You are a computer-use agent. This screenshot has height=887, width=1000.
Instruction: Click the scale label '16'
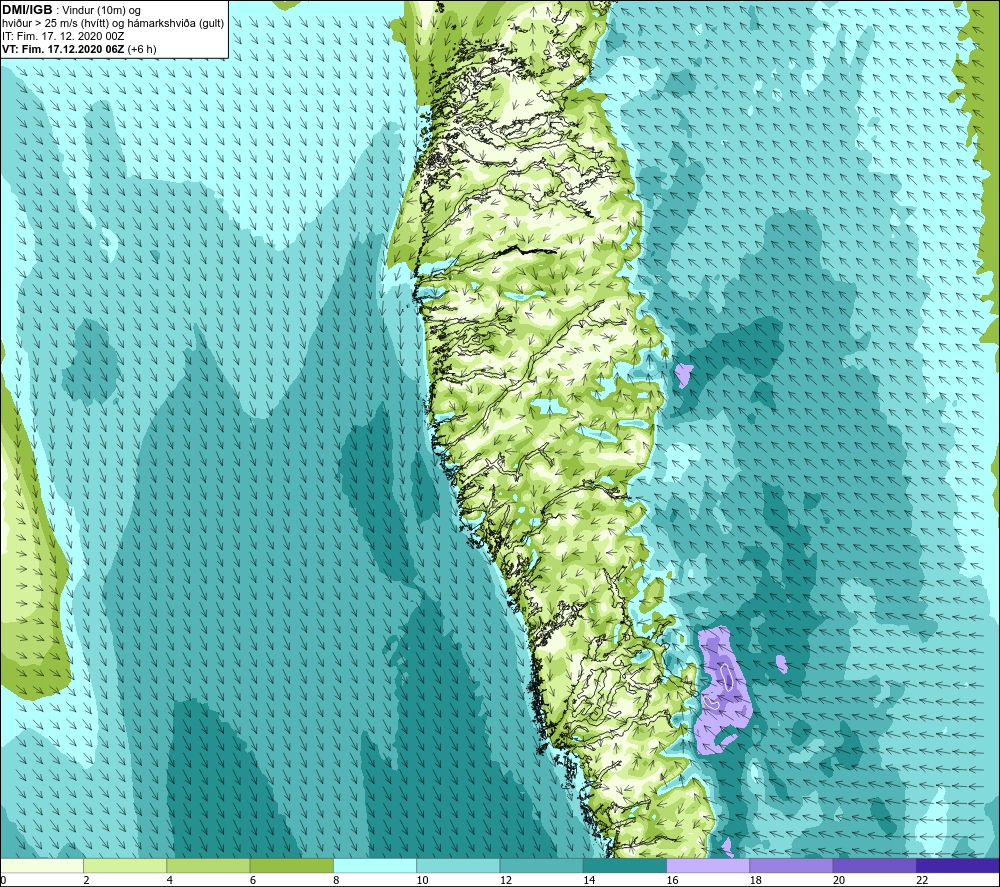[672, 880]
